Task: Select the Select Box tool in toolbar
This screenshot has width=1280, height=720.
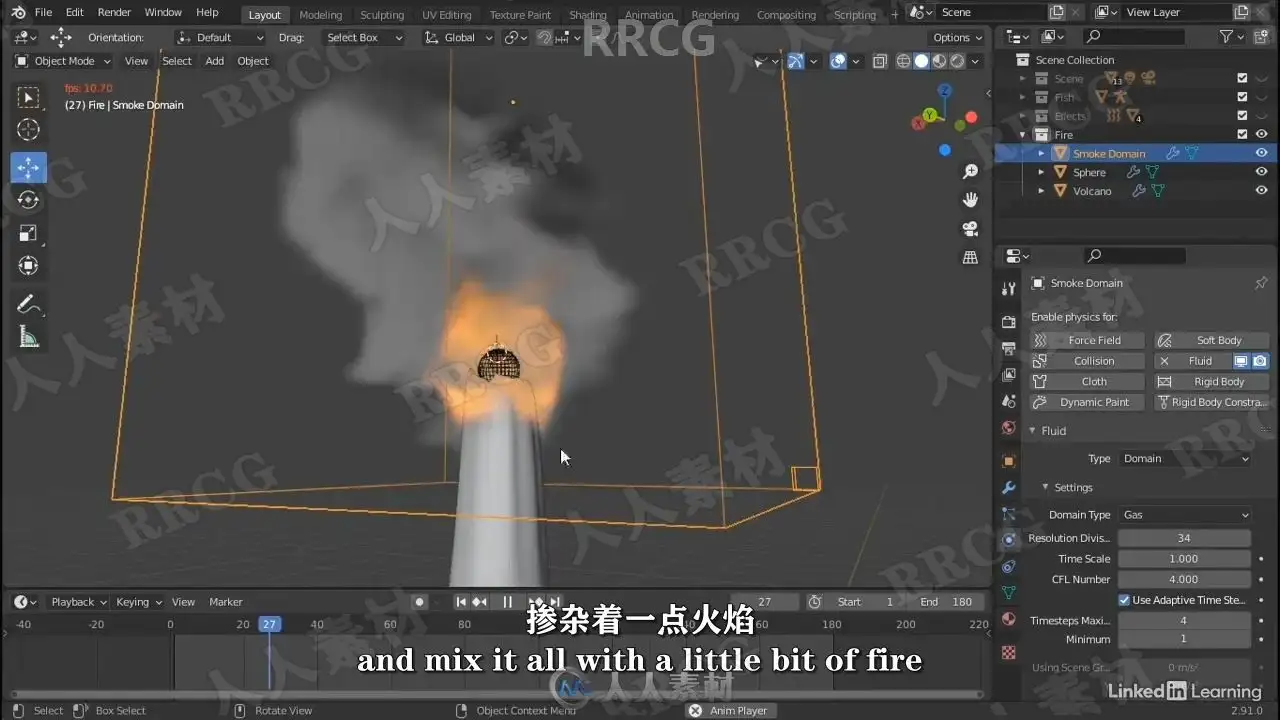Action: (x=28, y=97)
